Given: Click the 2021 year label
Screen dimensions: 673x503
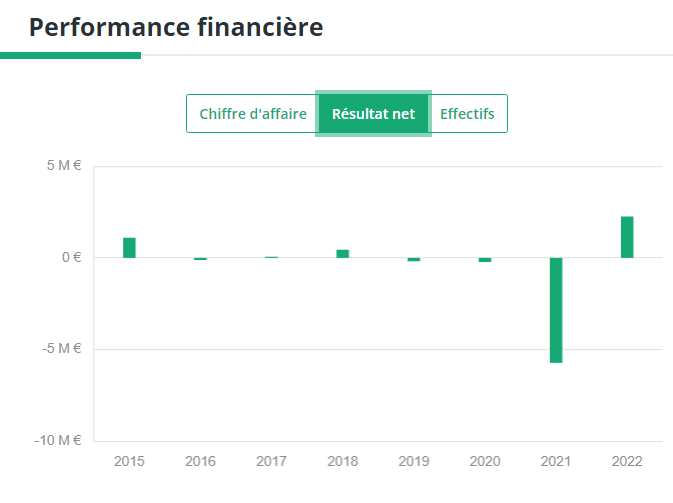Looking at the screenshot, I should (x=556, y=461).
